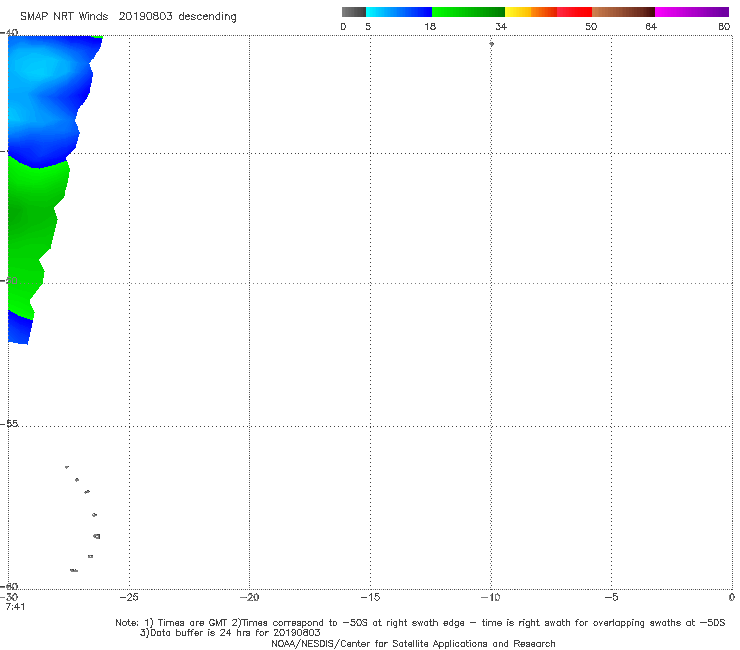Click the longitude axis label '-25'
Image resolution: width=740 pixels, height=650 pixels.
129,597
